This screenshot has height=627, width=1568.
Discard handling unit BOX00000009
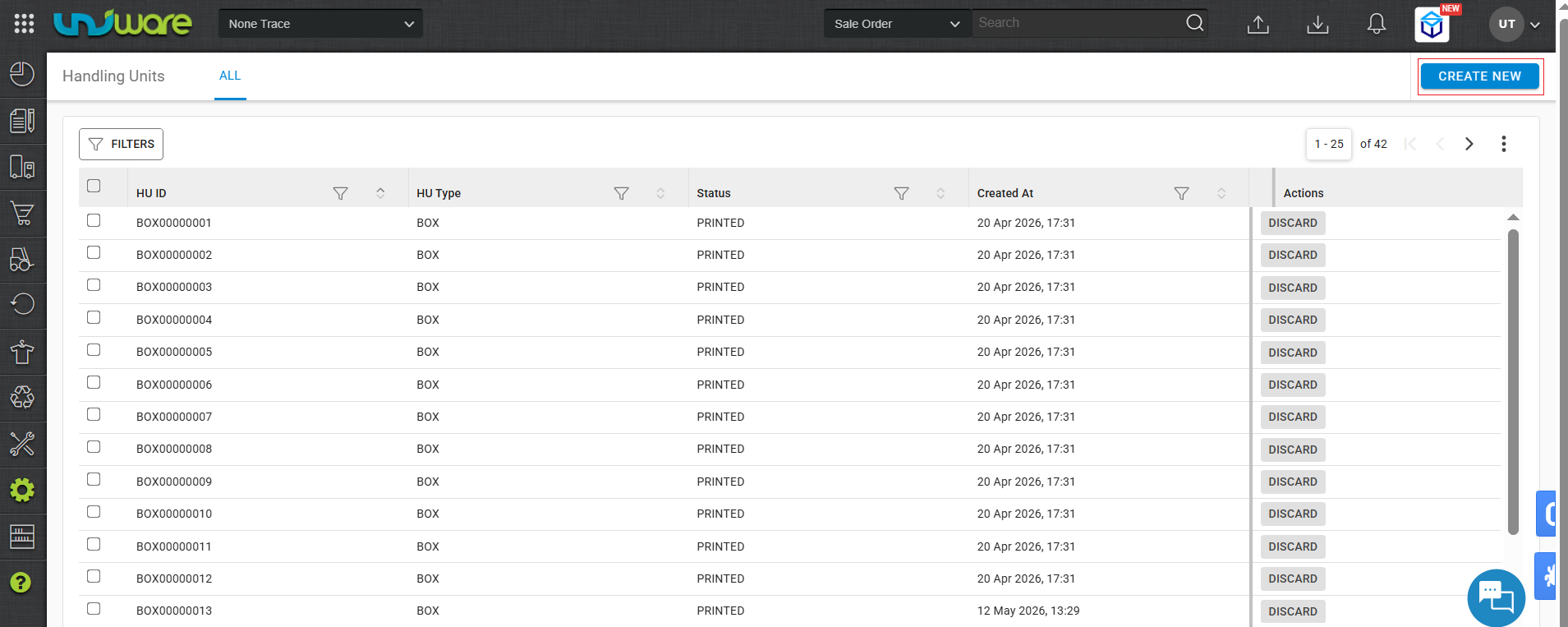click(1293, 482)
